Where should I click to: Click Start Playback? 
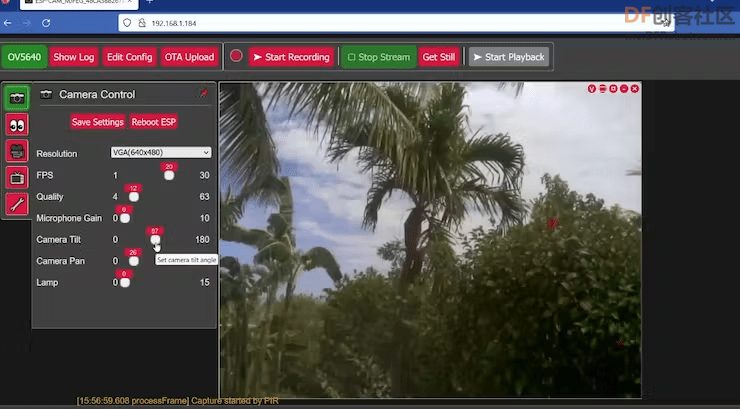click(509, 57)
